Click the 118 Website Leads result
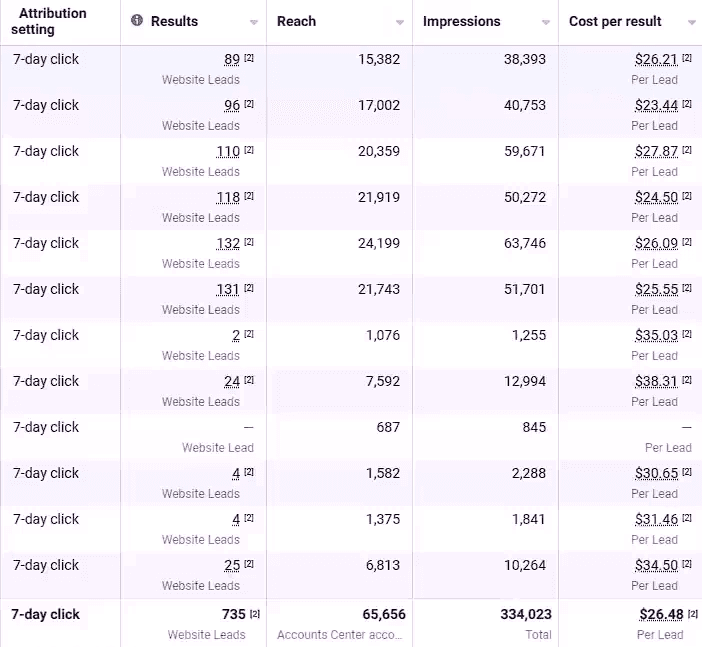 (228, 197)
